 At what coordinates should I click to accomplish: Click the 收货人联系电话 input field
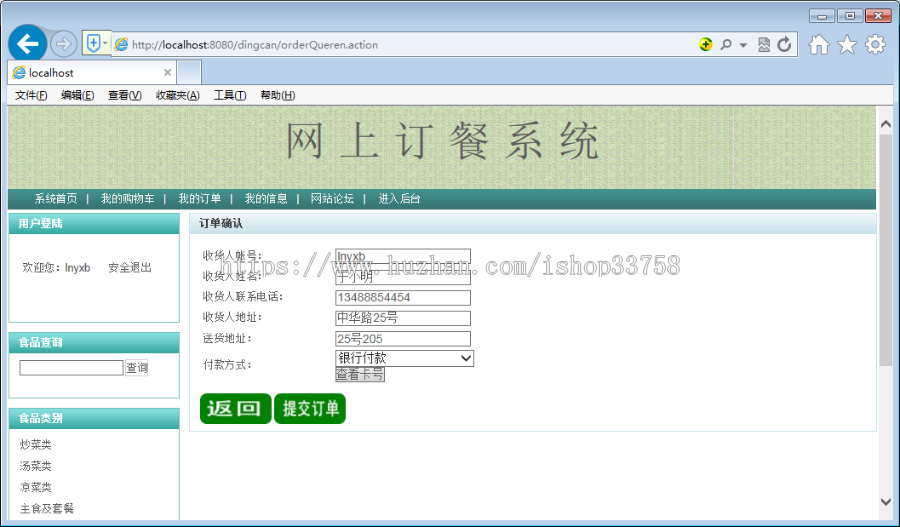pyautogui.click(x=403, y=297)
